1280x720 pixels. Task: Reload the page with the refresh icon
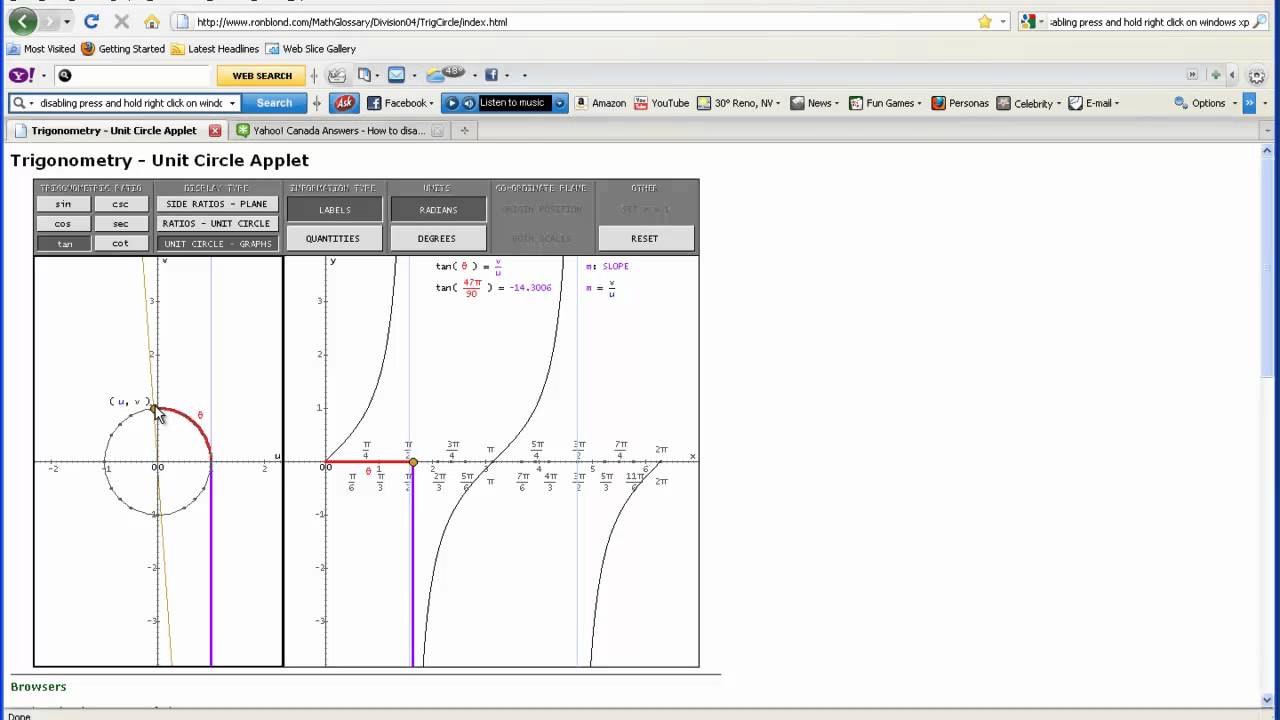pyautogui.click(x=91, y=21)
